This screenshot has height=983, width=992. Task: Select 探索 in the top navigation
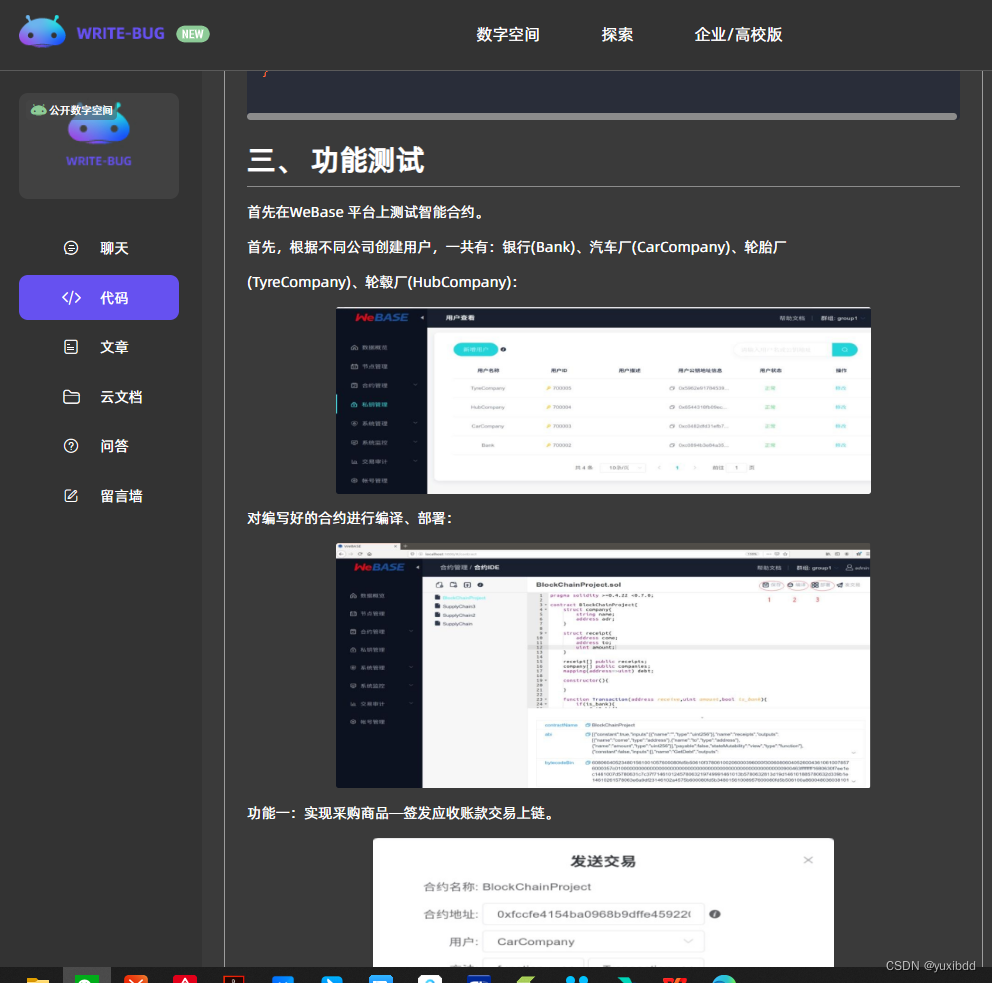click(617, 34)
